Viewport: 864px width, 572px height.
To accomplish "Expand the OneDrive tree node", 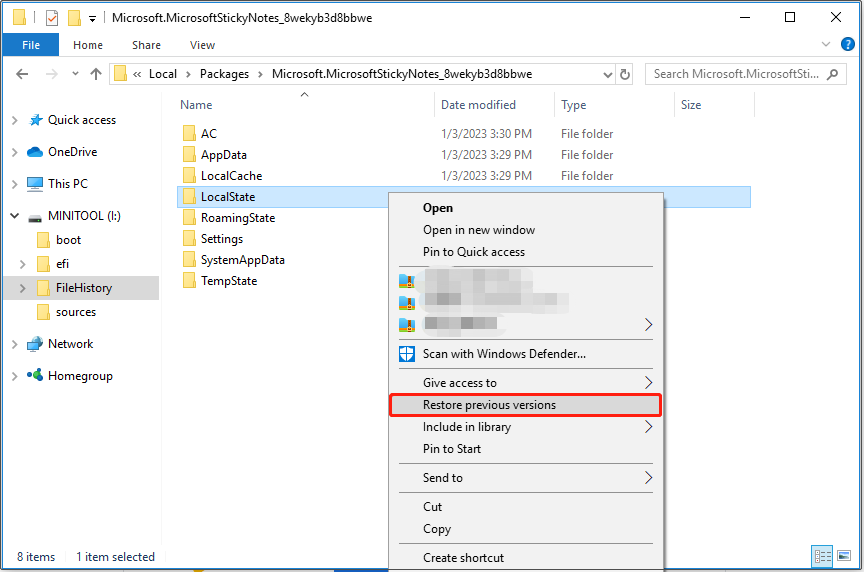I will 14,152.
